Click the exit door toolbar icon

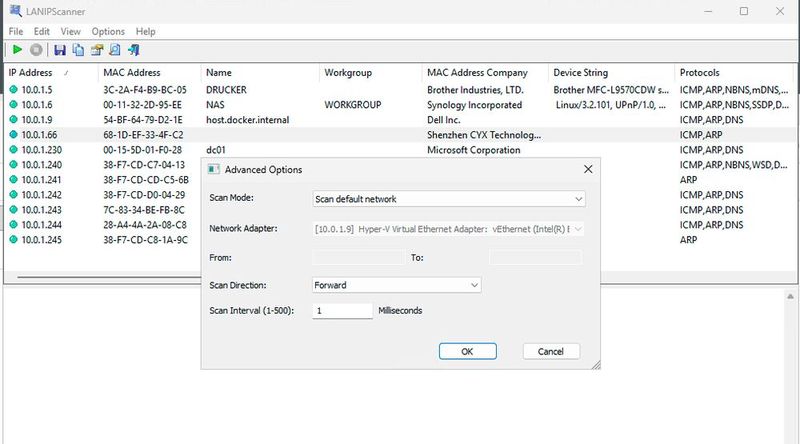(x=134, y=50)
